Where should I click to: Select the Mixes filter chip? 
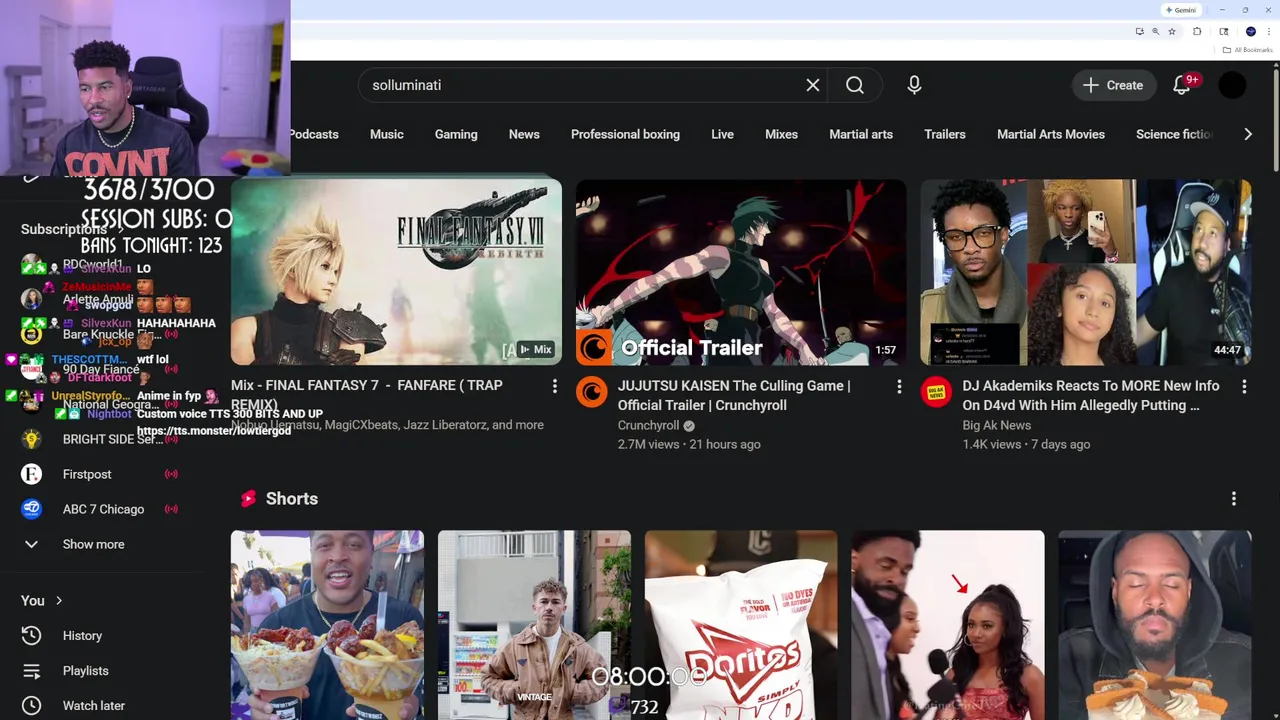pos(781,134)
